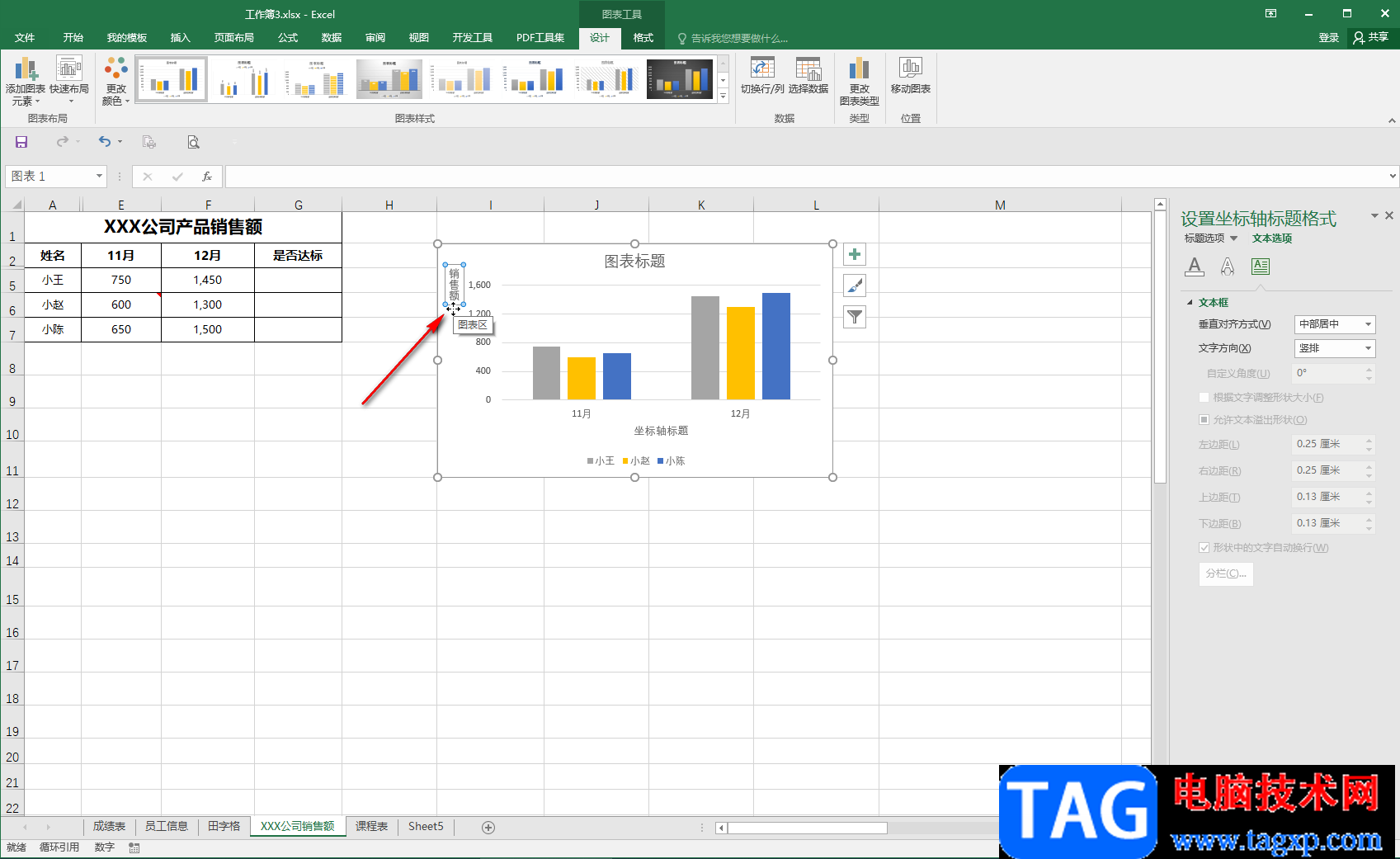Image resolution: width=1400 pixels, height=859 pixels.
Task: Switch to the Sheet5 sheet tab
Action: pyautogui.click(x=426, y=827)
